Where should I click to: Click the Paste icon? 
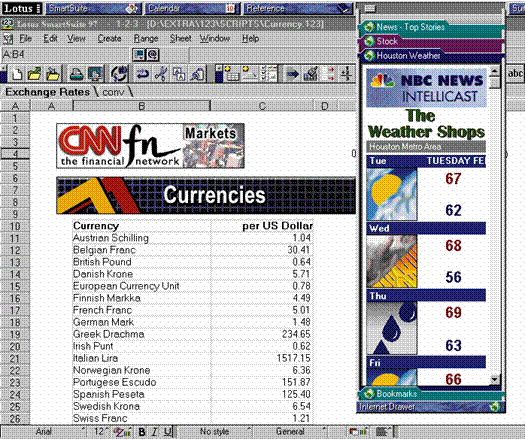coord(198,74)
